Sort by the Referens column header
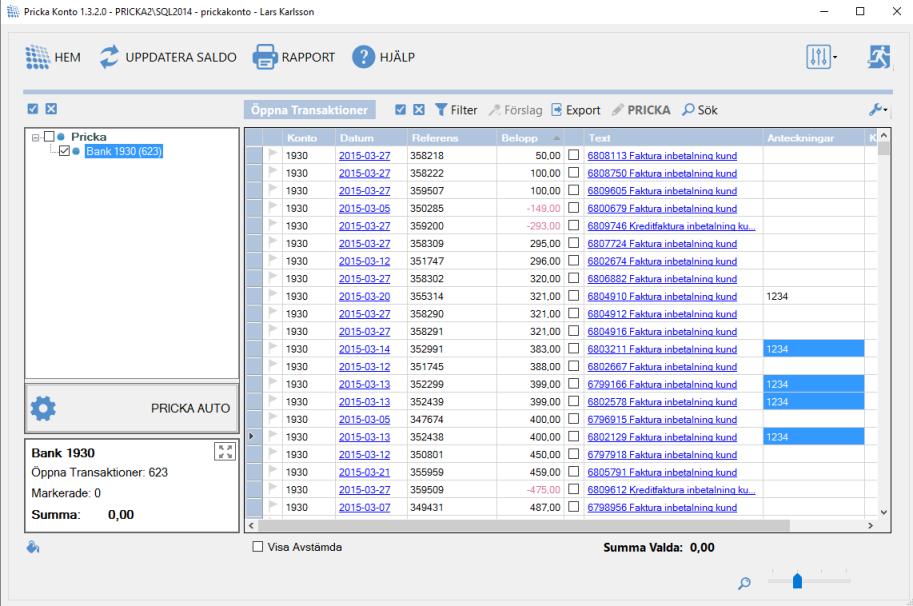The image size is (913, 606). point(451,138)
